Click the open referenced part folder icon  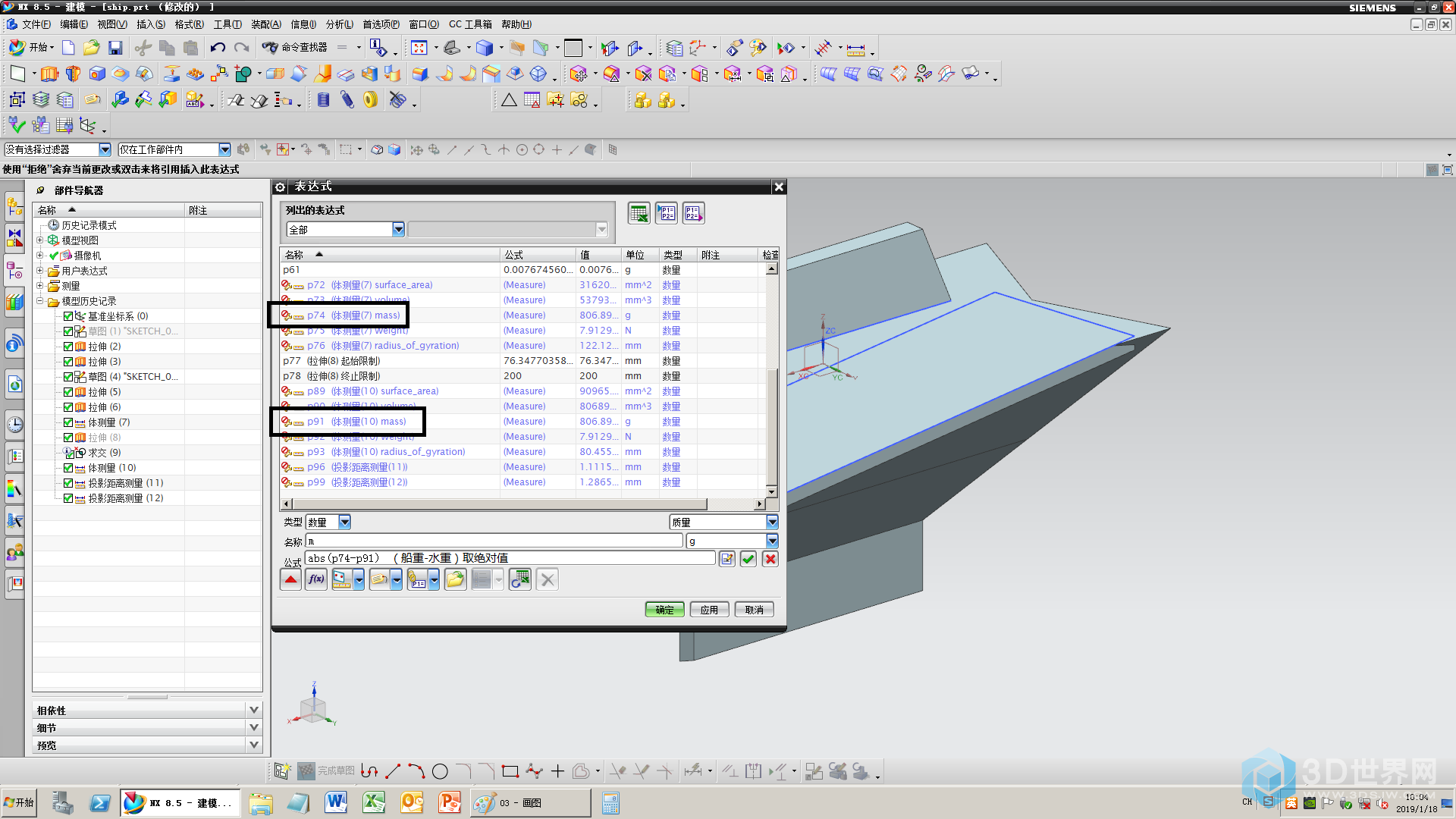tap(455, 580)
